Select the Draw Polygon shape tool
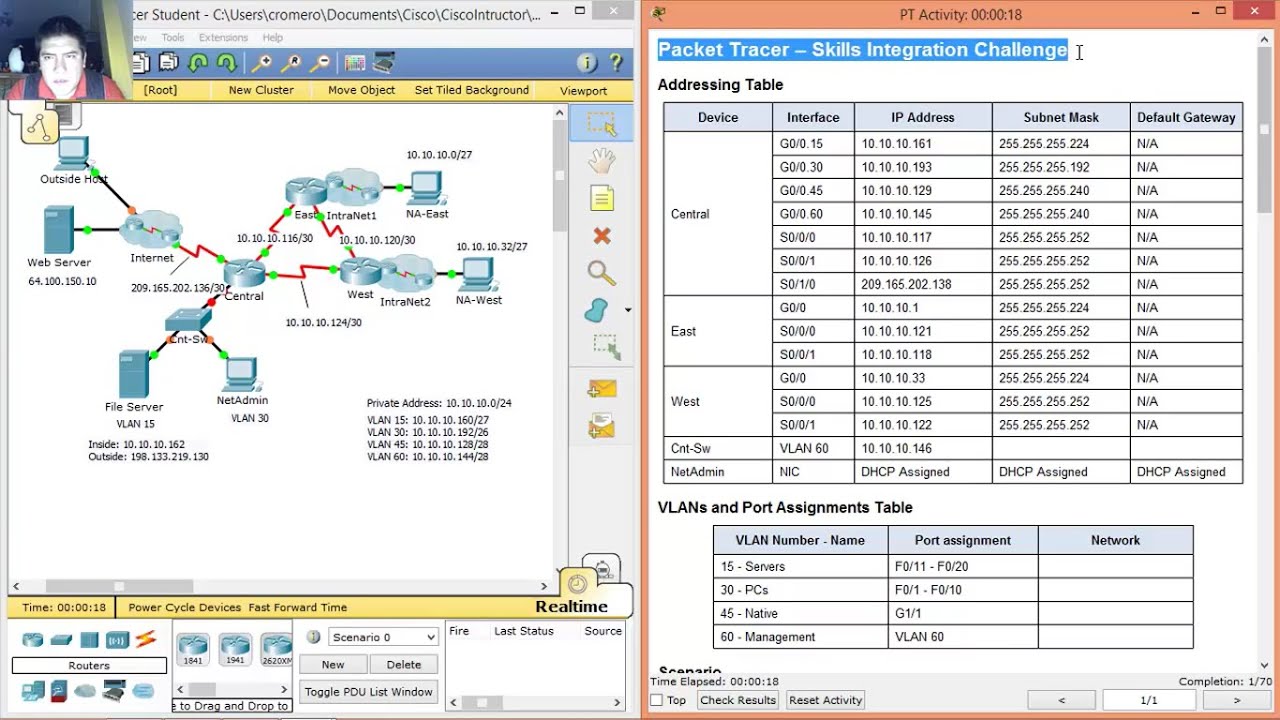The width and height of the screenshot is (1280, 720). (x=597, y=310)
